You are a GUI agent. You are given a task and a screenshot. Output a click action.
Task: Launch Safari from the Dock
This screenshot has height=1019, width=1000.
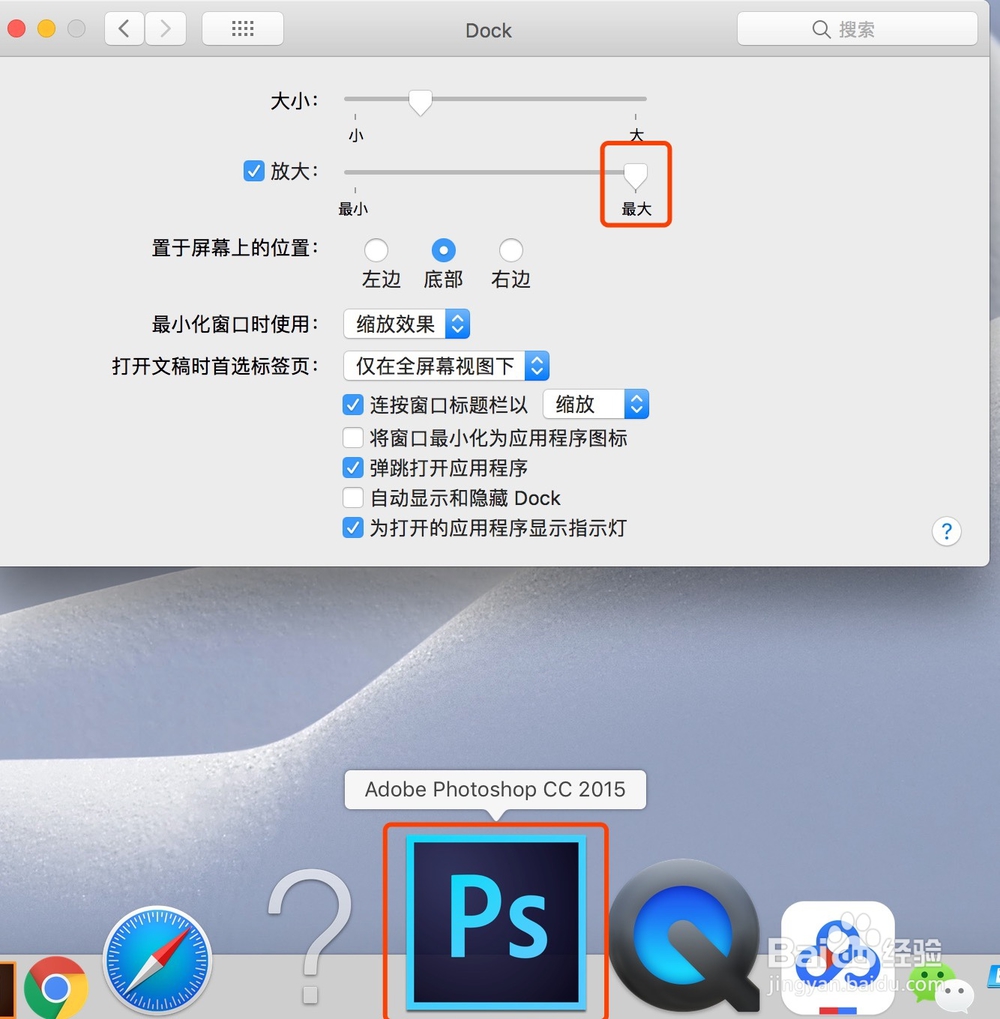point(157,961)
